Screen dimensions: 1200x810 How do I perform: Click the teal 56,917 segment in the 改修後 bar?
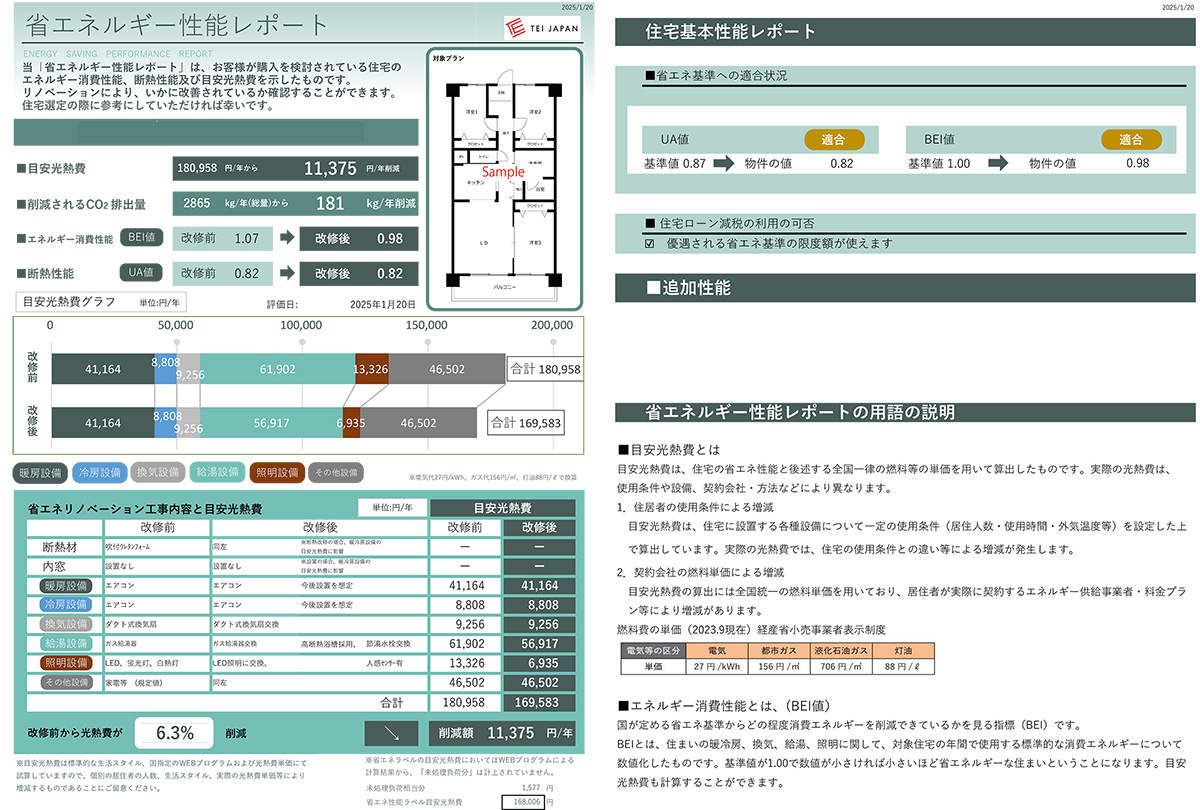pyautogui.click(x=272, y=423)
